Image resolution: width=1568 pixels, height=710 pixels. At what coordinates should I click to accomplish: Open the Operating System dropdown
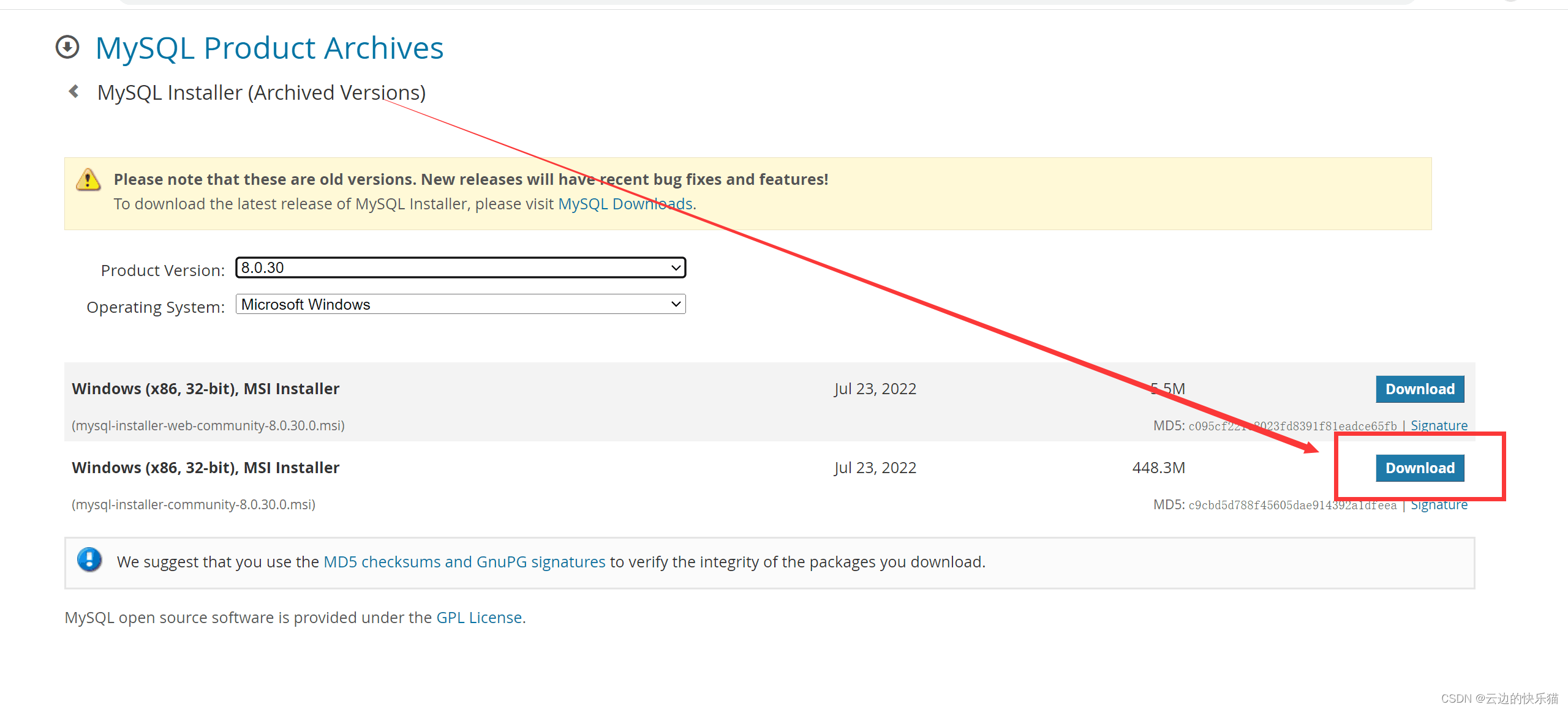[x=461, y=304]
